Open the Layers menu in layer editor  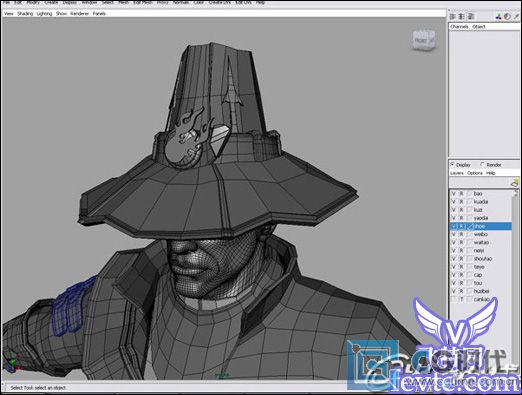(x=457, y=173)
